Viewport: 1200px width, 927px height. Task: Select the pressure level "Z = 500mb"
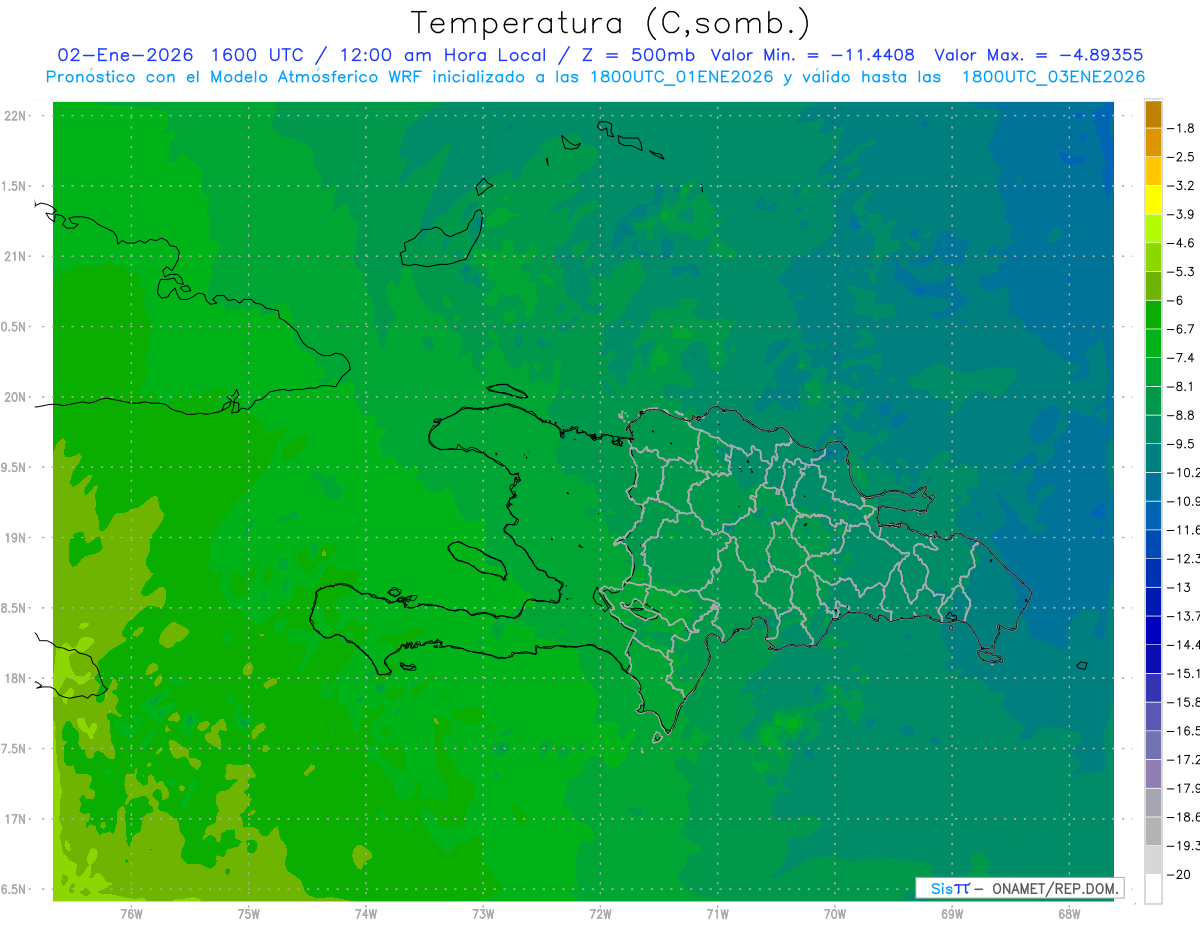click(636, 55)
